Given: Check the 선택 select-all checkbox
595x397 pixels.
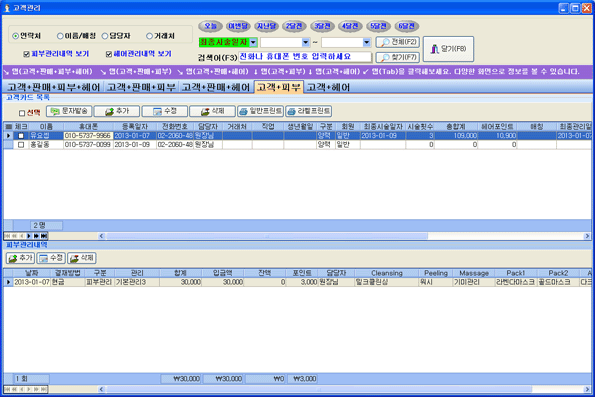Looking at the screenshot, I should click(22, 113).
